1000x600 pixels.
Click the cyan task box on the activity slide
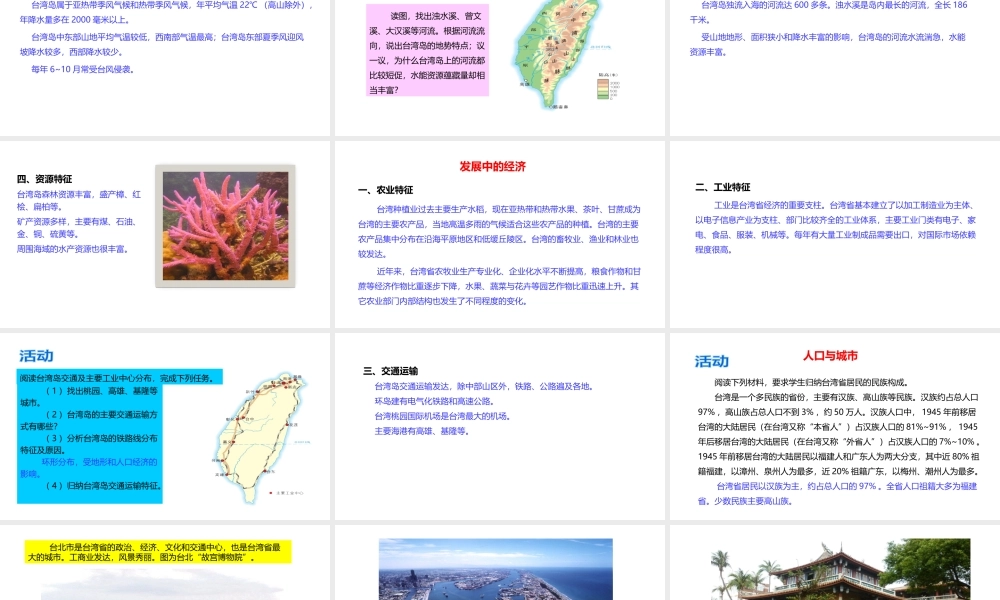coord(90,446)
